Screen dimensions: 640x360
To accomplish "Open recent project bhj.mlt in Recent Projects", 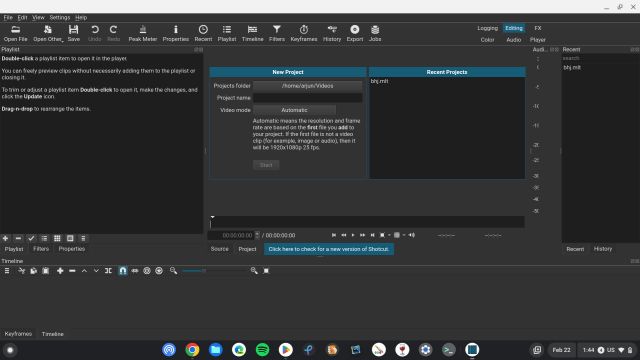I will point(379,81).
